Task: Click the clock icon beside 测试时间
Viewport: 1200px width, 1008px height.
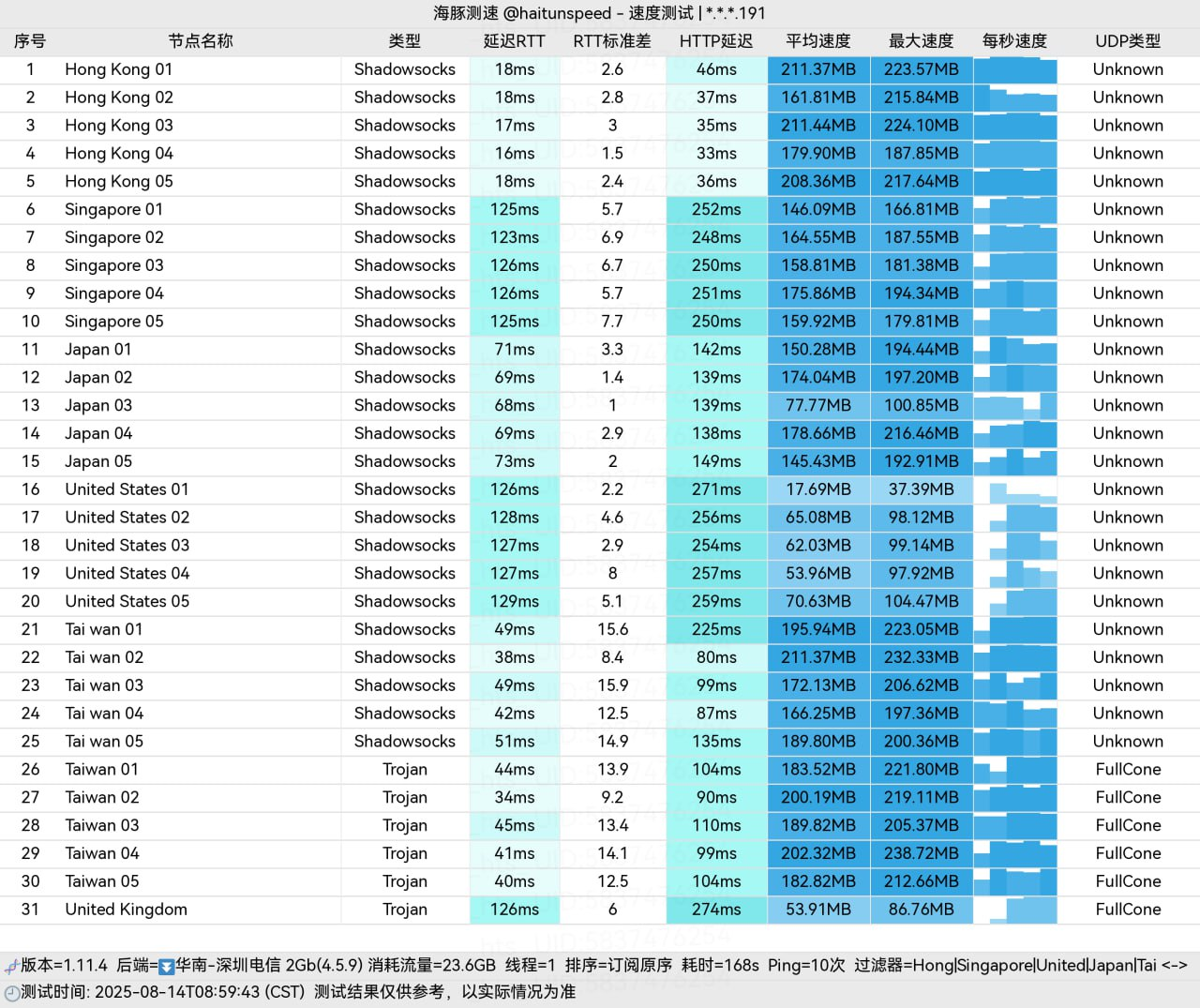Action: tap(11, 992)
